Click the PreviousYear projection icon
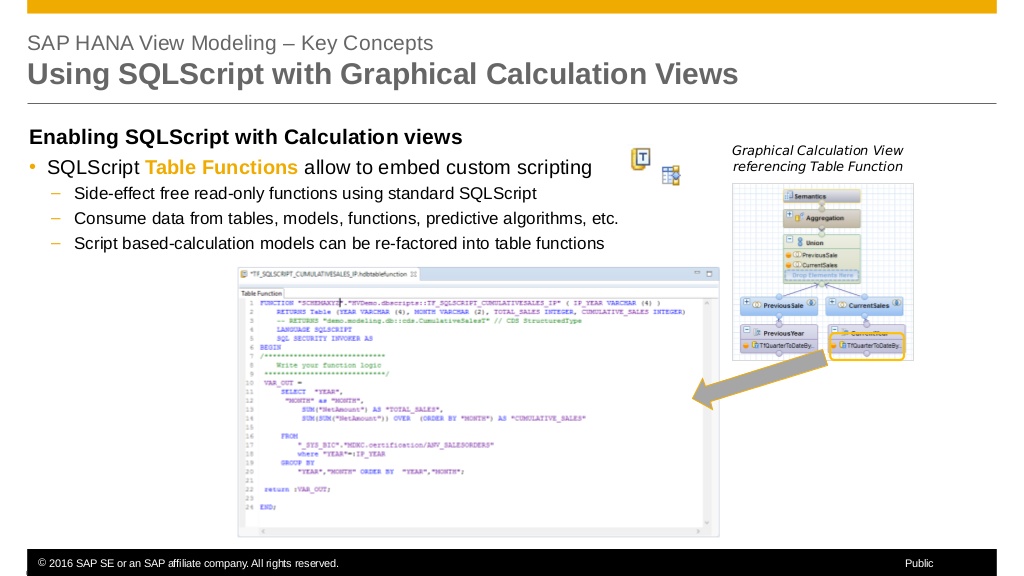1024x576 pixels. tap(758, 333)
